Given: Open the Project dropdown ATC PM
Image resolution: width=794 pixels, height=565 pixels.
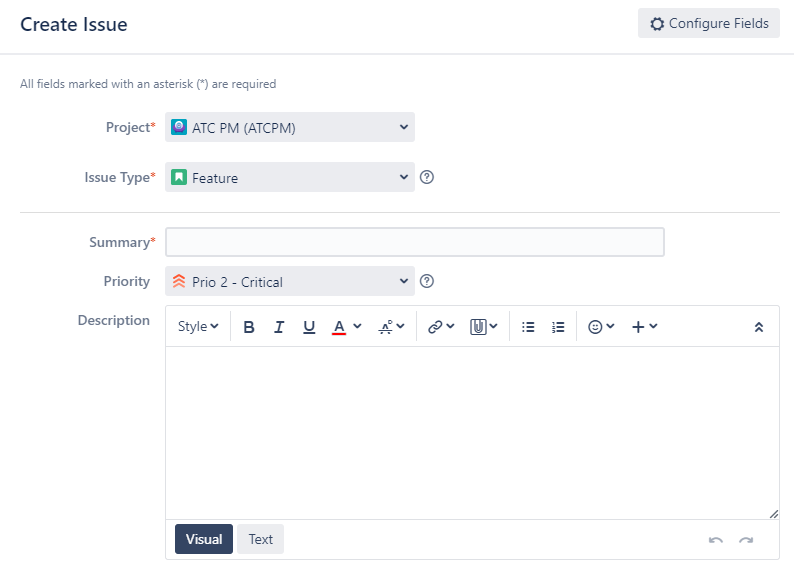Looking at the screenshot, I should (x=290, y=127).
